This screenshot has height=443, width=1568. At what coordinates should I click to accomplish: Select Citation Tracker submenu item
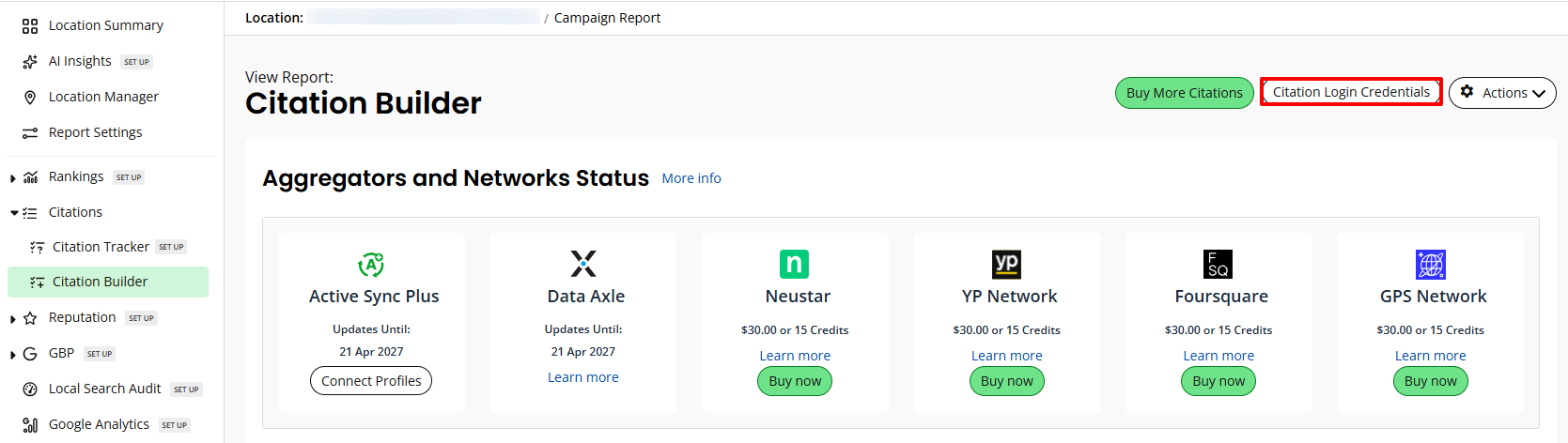[101, 247]
